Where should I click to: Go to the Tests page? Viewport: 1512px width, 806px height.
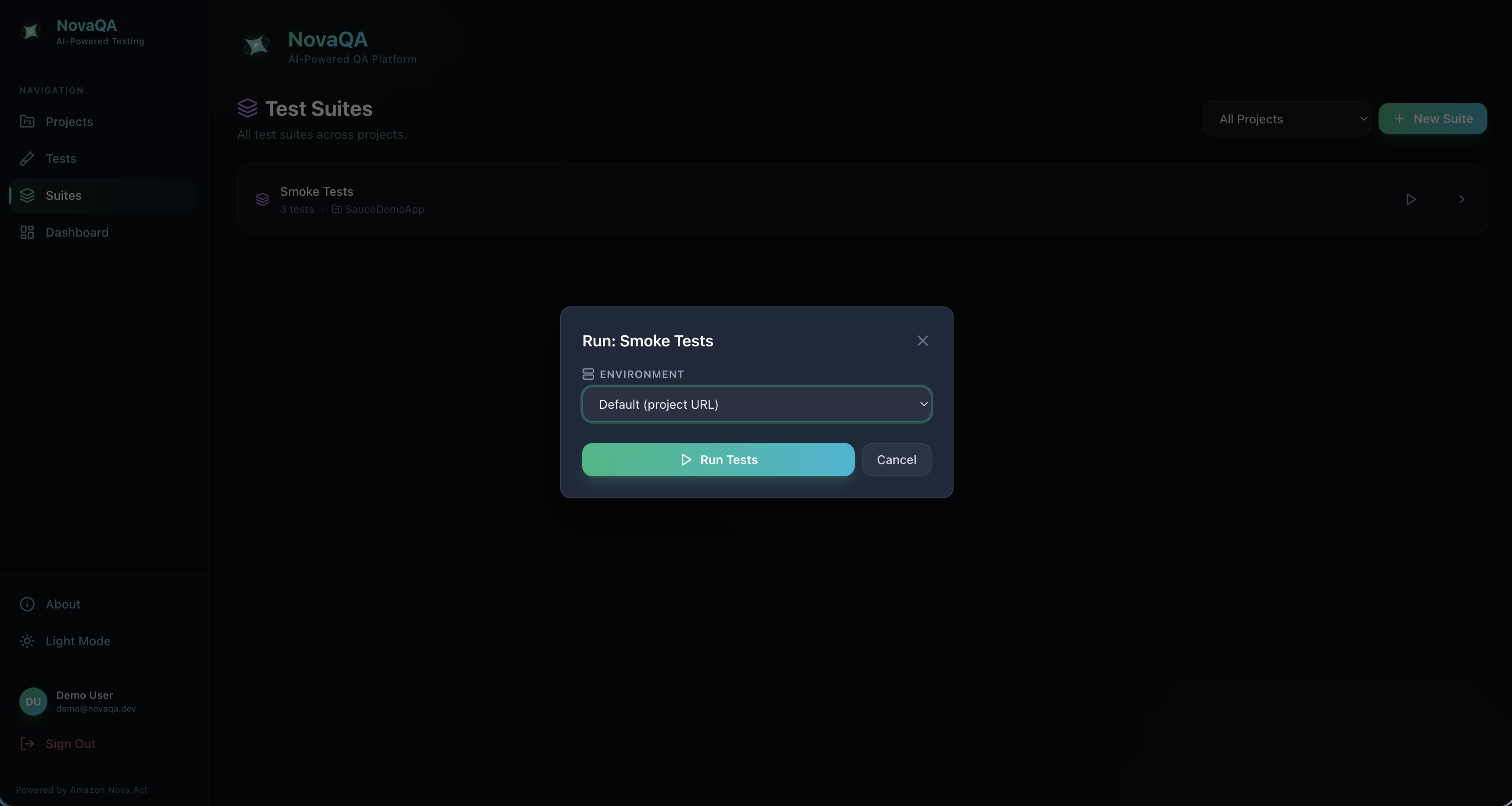point(61,158)
